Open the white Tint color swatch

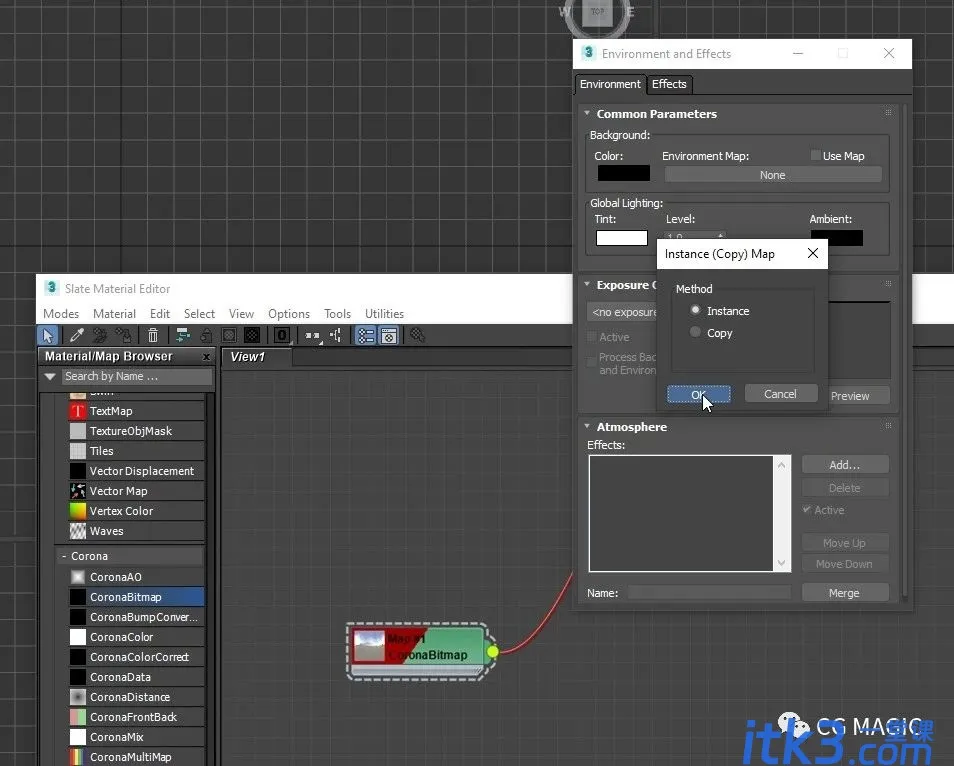point(622,238)
